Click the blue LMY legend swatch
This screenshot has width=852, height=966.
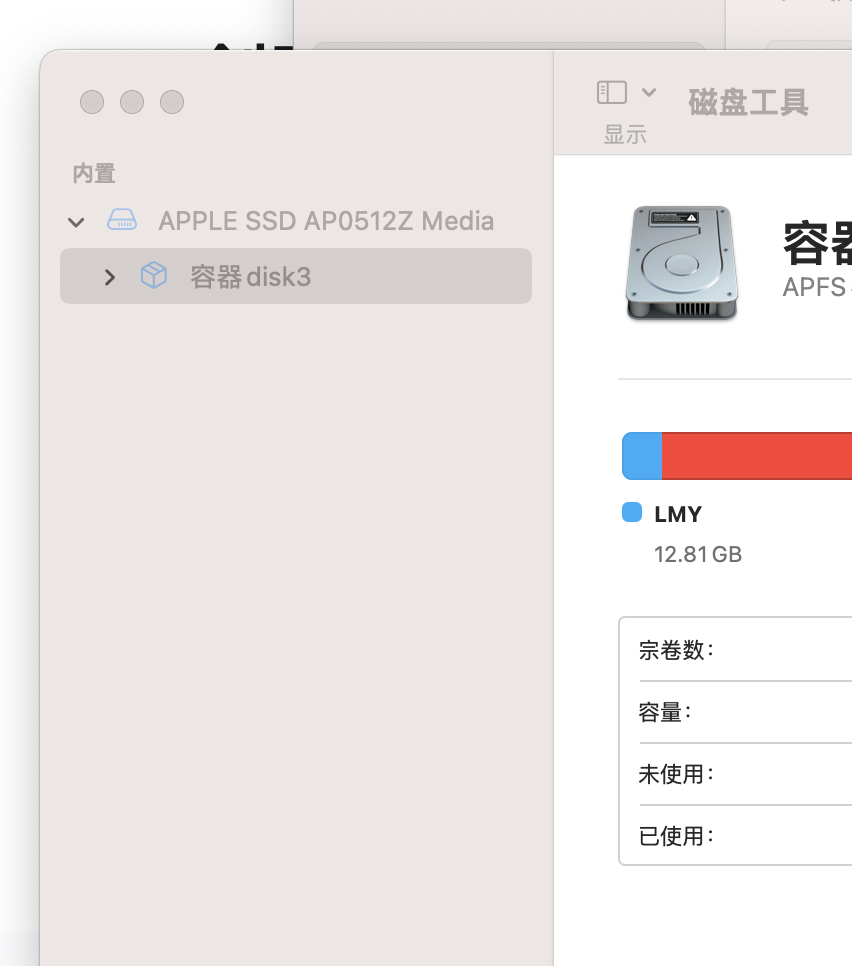[x=631, y=513]
